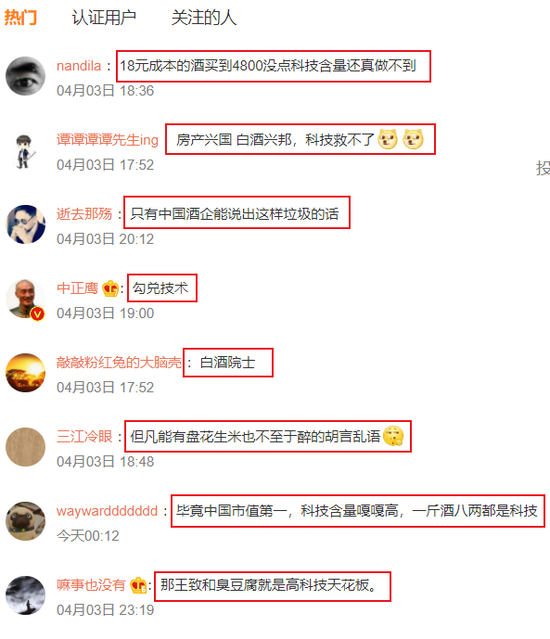
Task: Click 三江冷眼's plain beige avatar
Action: click(25, 447)
